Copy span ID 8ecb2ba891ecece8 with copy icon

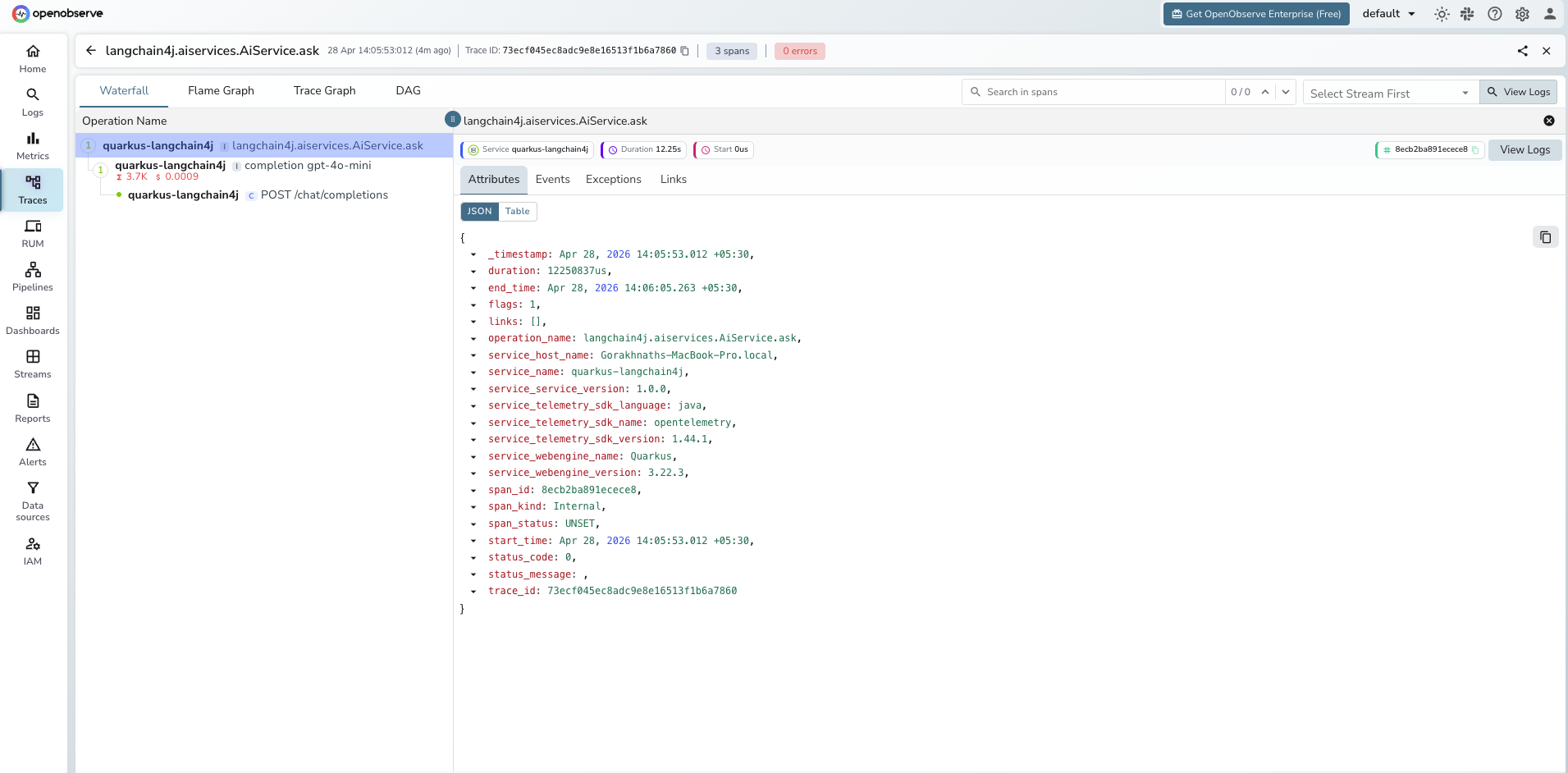point(1475,150)
